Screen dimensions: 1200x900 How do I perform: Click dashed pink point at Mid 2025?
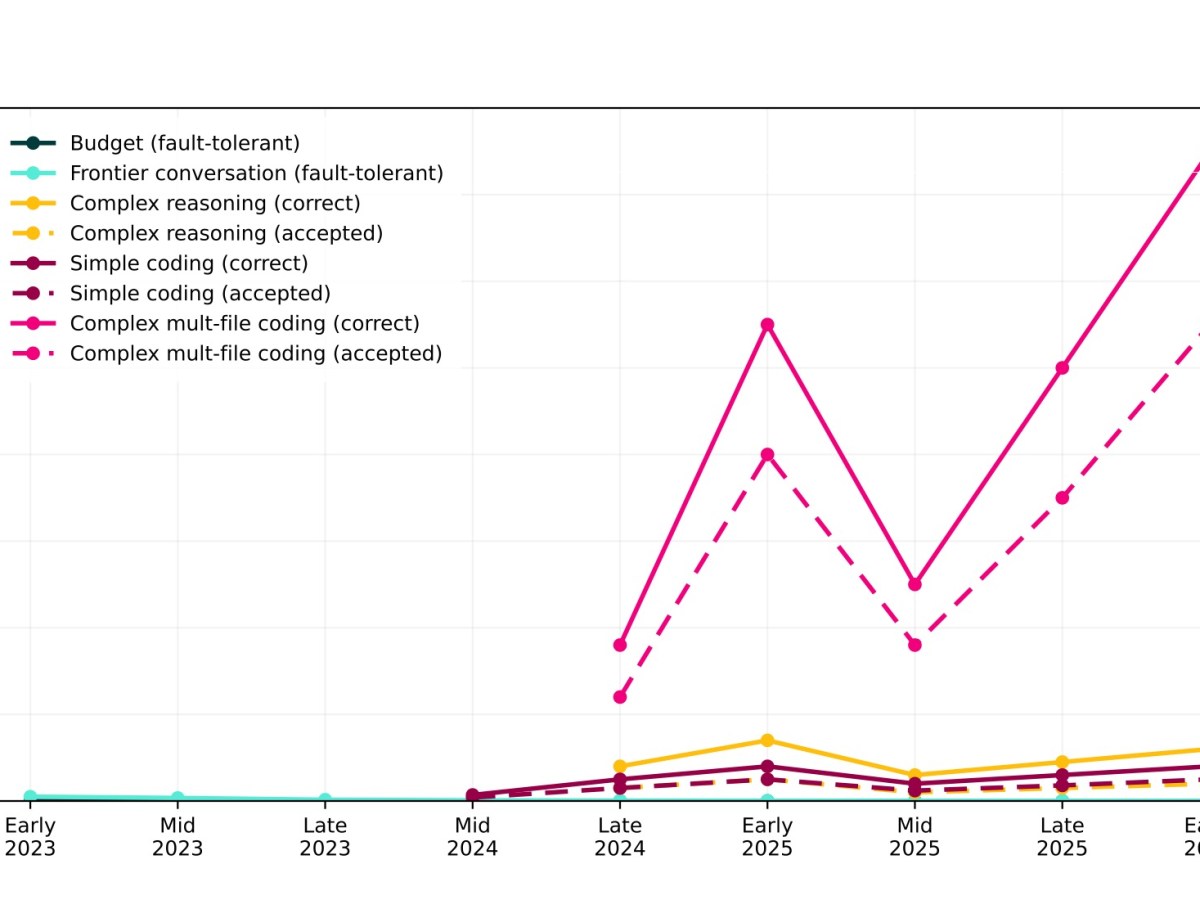pos(915,645)
